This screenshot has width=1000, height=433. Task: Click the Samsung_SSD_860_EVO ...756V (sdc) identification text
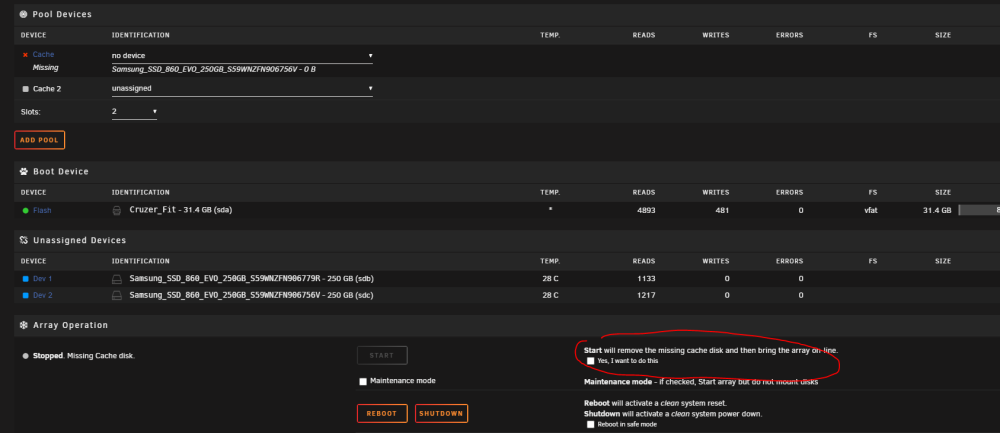click(x=251, y=295)
